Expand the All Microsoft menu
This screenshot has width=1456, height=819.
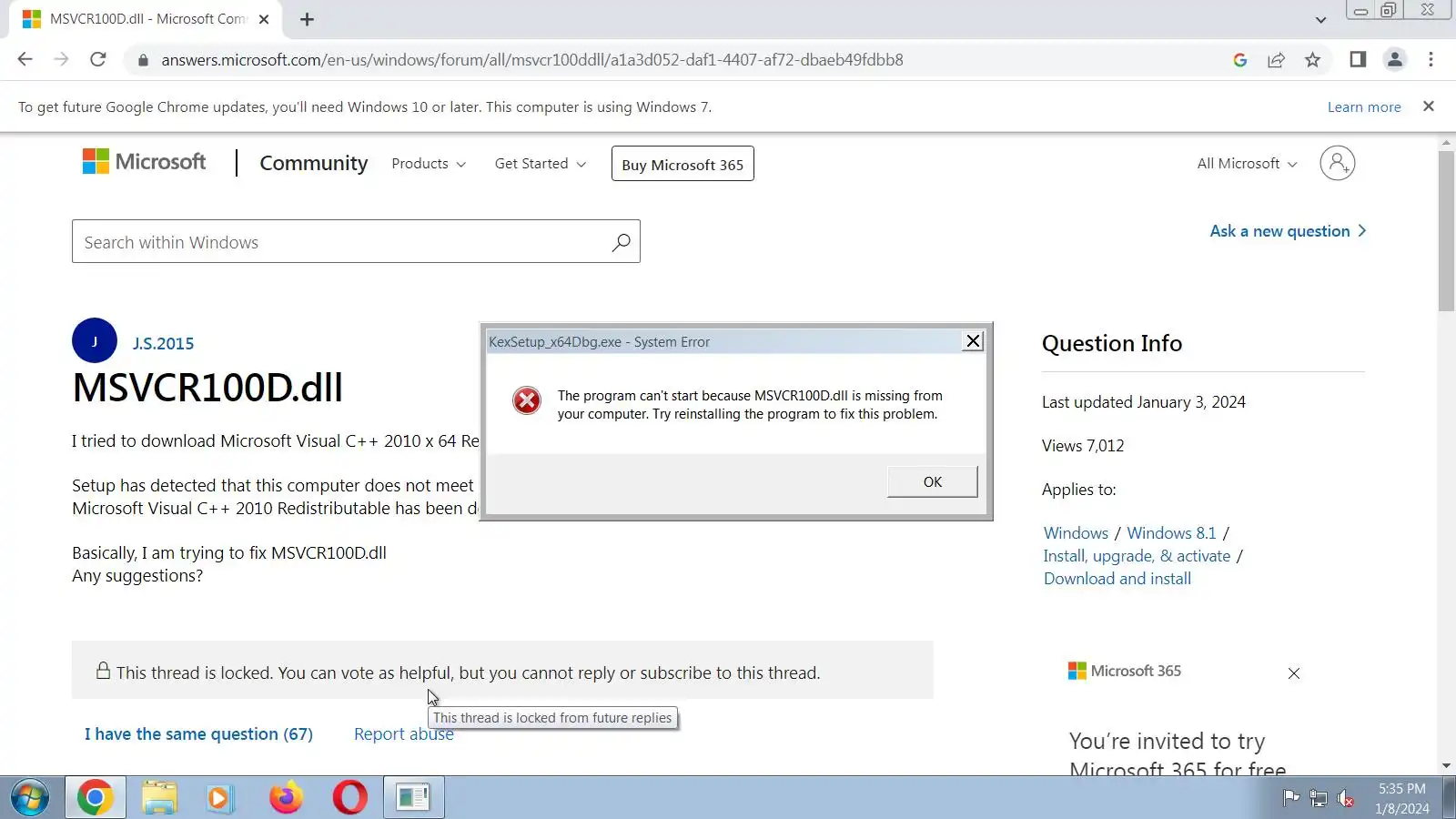1247,164
